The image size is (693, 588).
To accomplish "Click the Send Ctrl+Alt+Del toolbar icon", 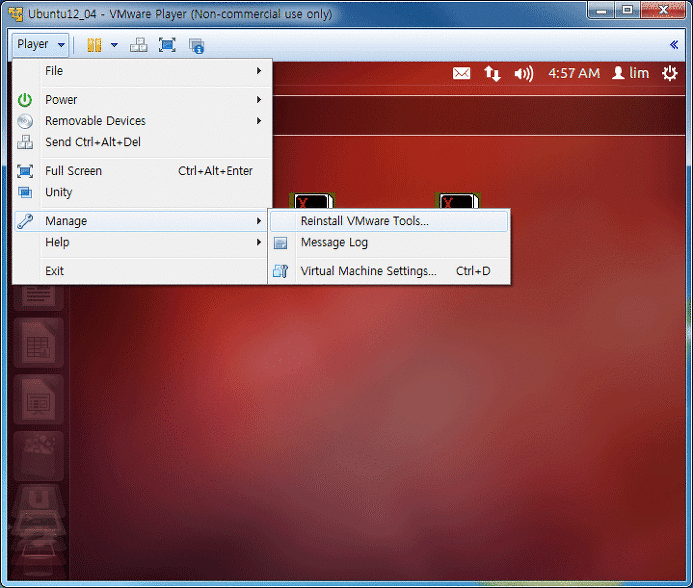I will pos(138,45).
